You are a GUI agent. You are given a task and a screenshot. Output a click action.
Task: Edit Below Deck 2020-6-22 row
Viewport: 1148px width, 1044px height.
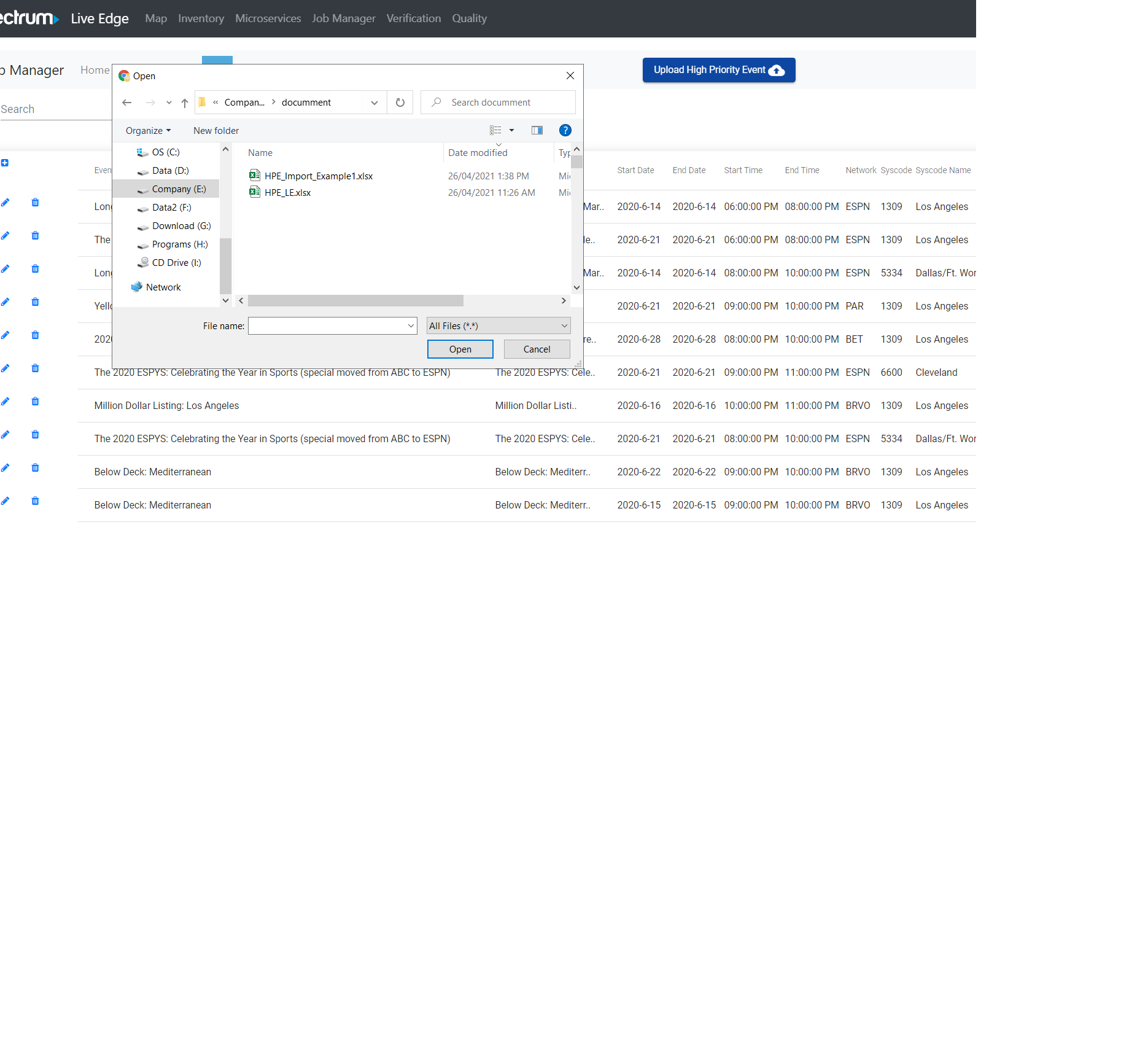[5, 468]
